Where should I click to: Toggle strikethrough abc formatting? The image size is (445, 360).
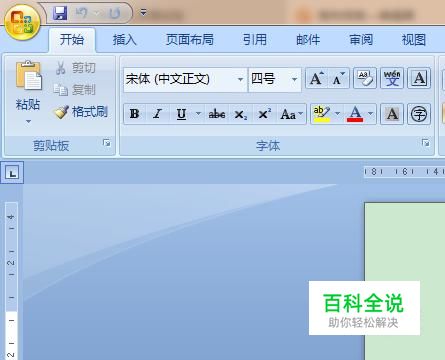(217, 114)
